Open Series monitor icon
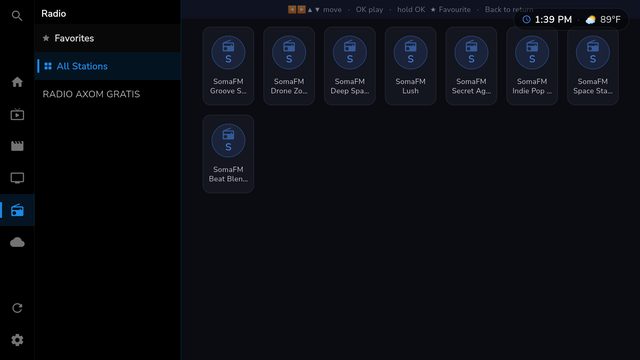This screenshot has height=360, width=640. (x=17, y=178)
